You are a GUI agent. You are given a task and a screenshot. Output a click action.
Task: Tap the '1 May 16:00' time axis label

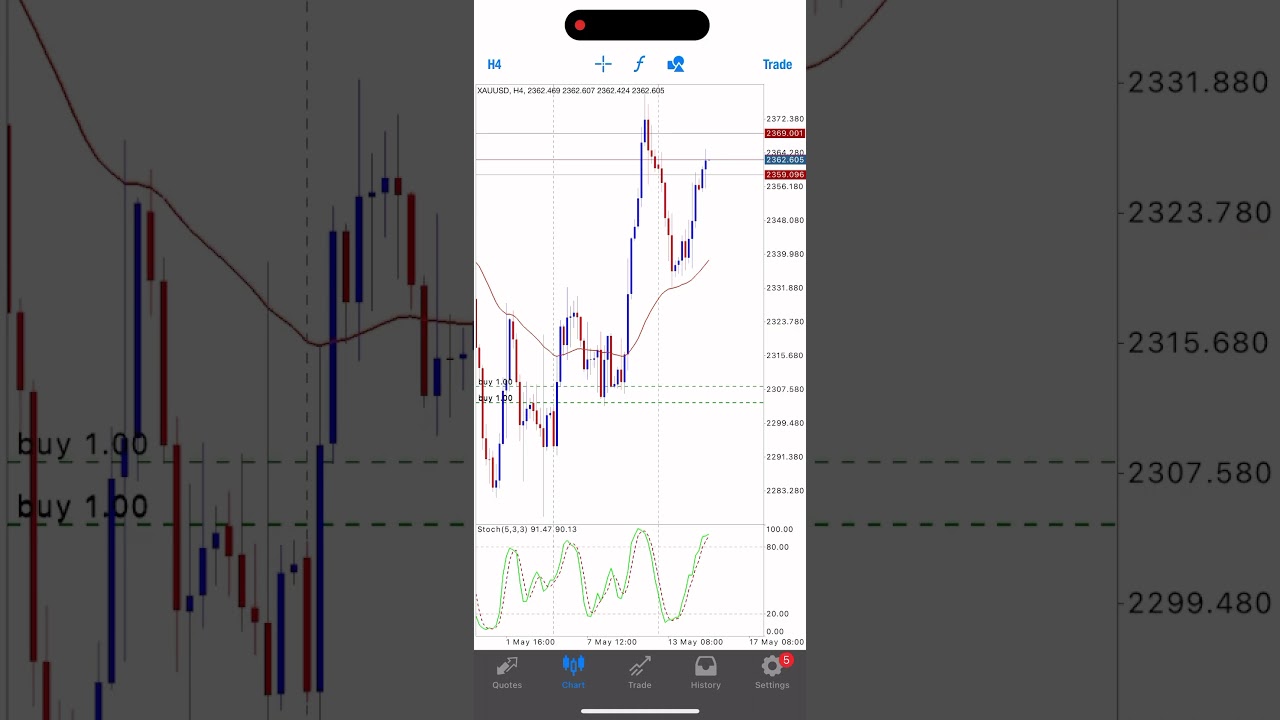point(530,642)
